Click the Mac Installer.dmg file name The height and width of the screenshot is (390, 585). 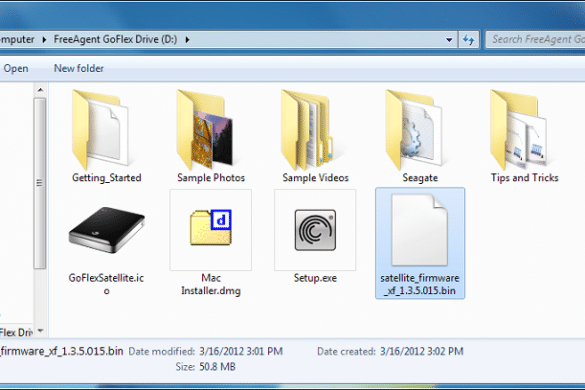tap(211, 284)
